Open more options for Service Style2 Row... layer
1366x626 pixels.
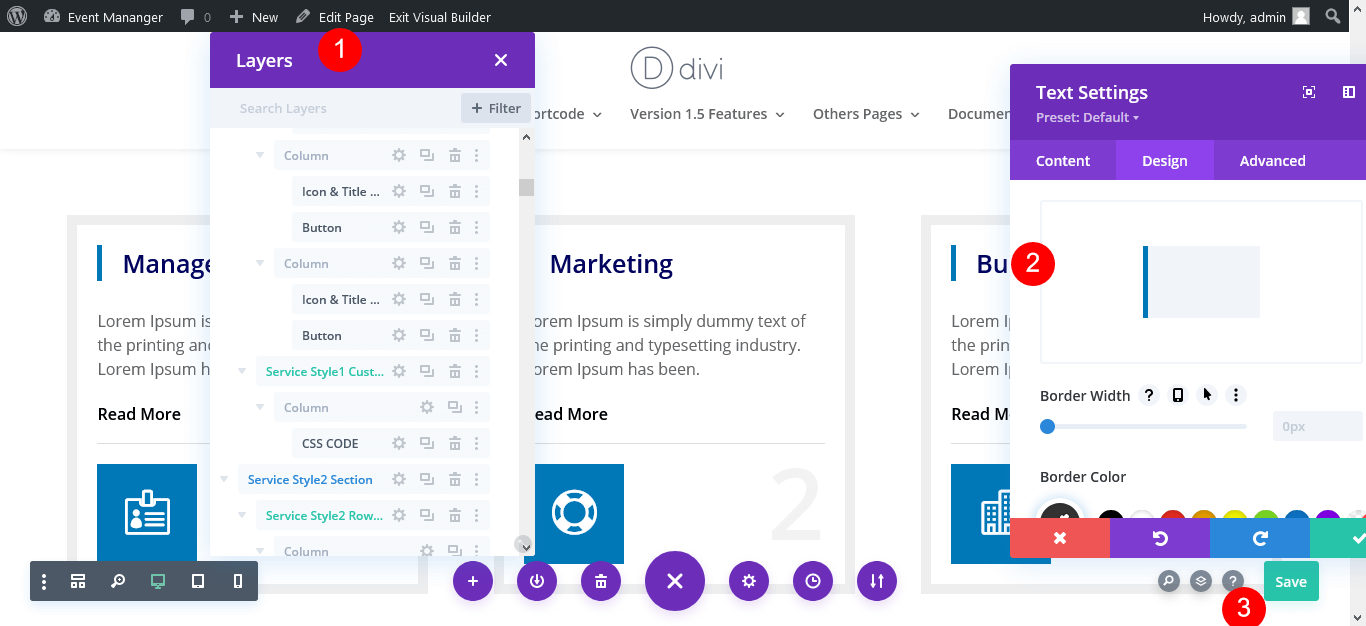477,515
